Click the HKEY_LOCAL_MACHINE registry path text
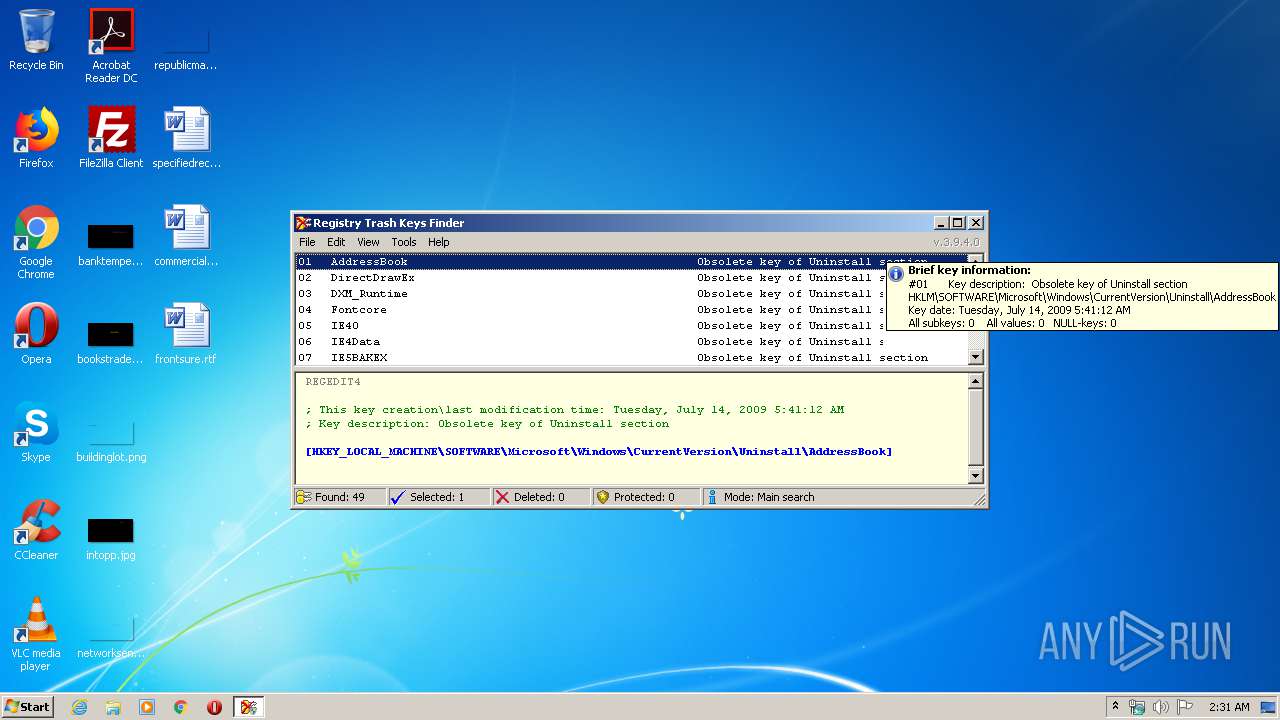Viewport: 1280px width, 720px height. pos(599,452)
